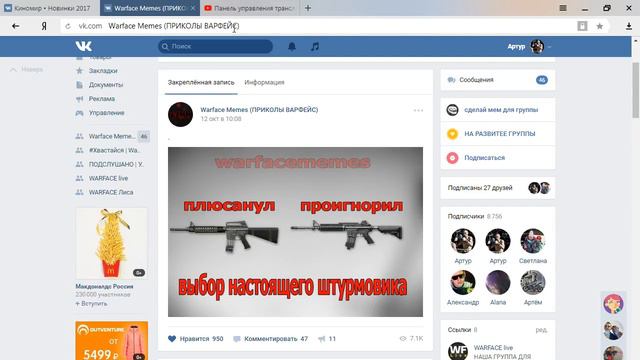The width and height of the screenshot is (640, 360).
Task: Open Реклама in the sidebar
Action: coord(102,99)
